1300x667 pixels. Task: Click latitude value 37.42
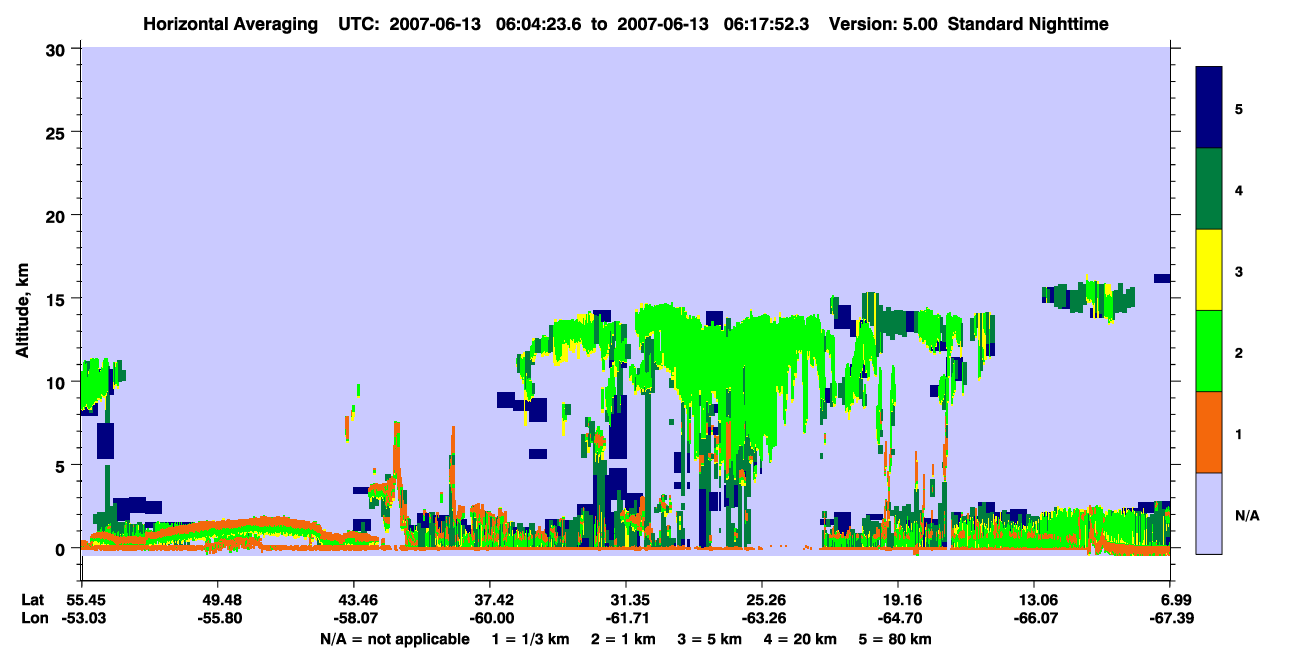[489, 600]
